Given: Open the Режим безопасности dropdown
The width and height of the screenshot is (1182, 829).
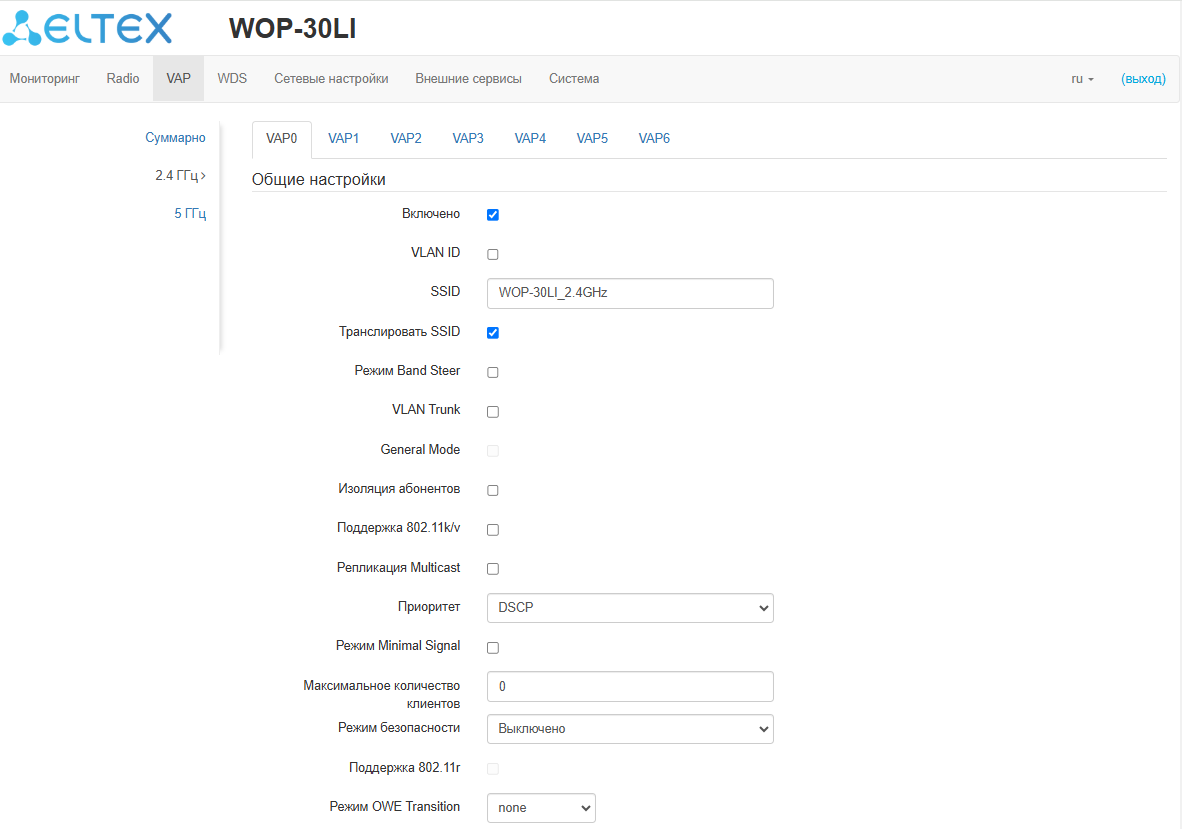Looking at the screenshot, I should pos(630,729).
